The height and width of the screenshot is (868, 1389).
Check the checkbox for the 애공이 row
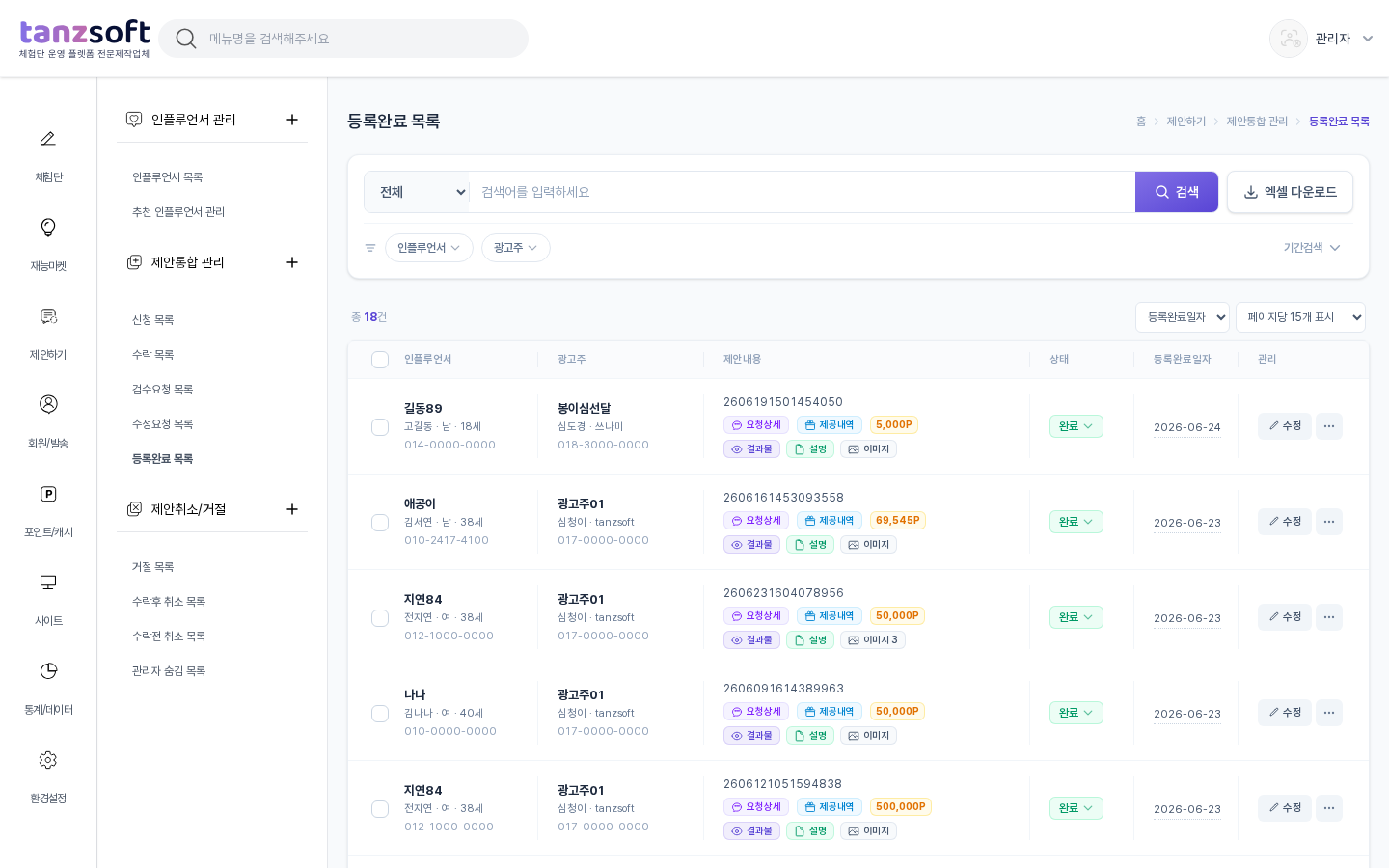[380, 523]
